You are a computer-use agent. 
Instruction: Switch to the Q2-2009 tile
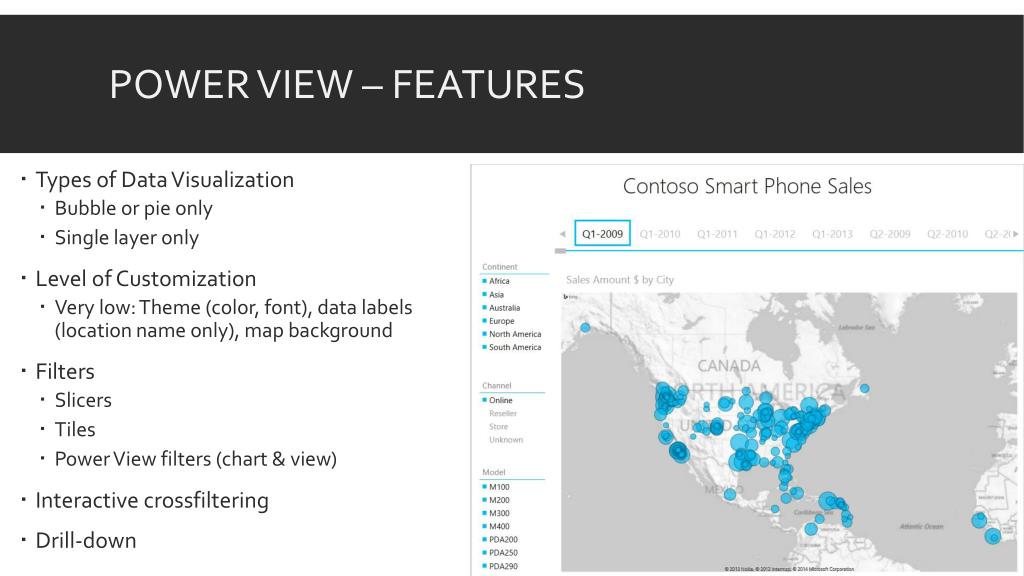pos(889,234)
